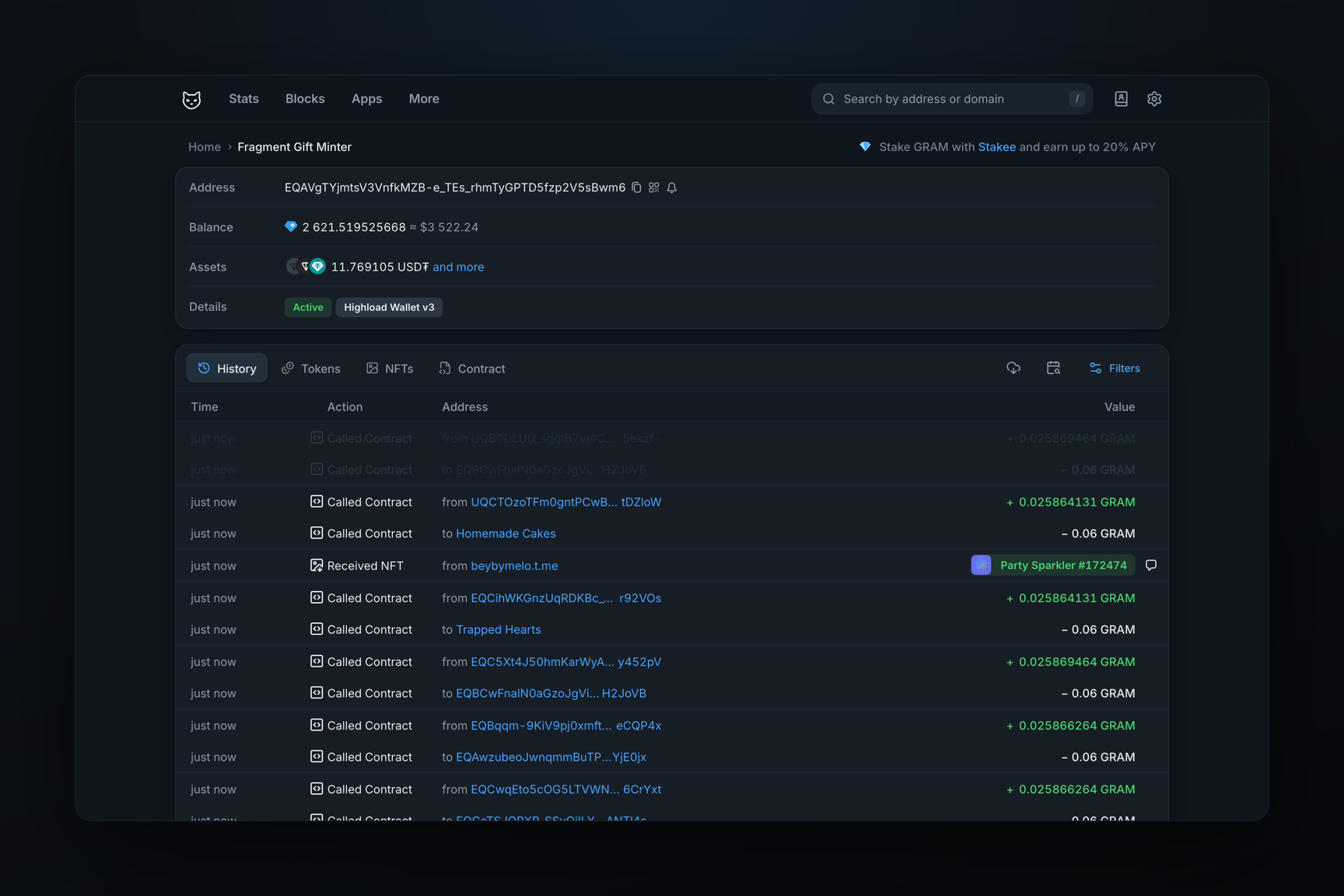The height and width of the screenshot is (896, 1344).
Task: Open the Stats menu
Action: click(243, 99)
